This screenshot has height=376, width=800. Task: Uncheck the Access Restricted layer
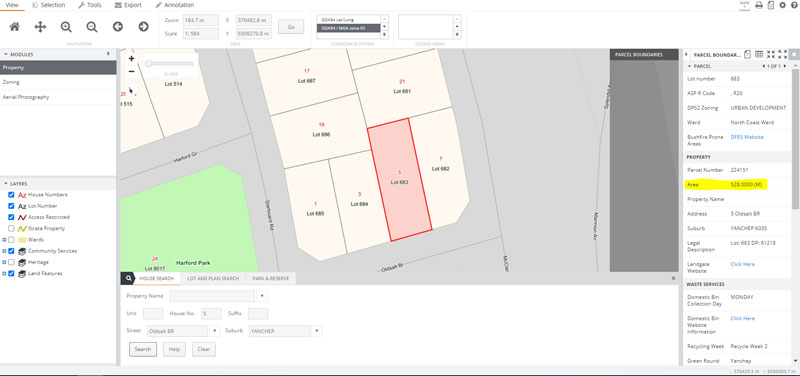(x=11, y=217)
